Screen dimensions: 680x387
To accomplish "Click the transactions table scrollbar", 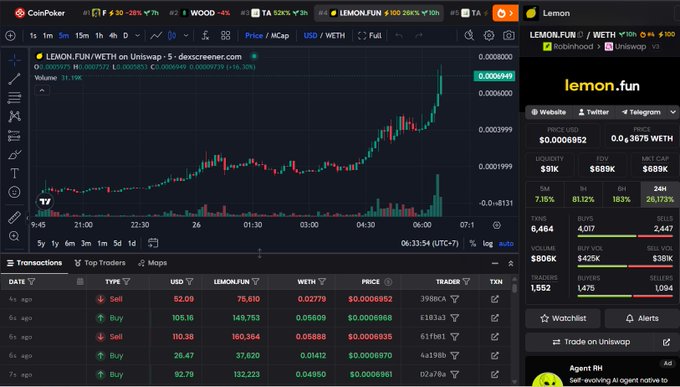I will coord(514,288).
